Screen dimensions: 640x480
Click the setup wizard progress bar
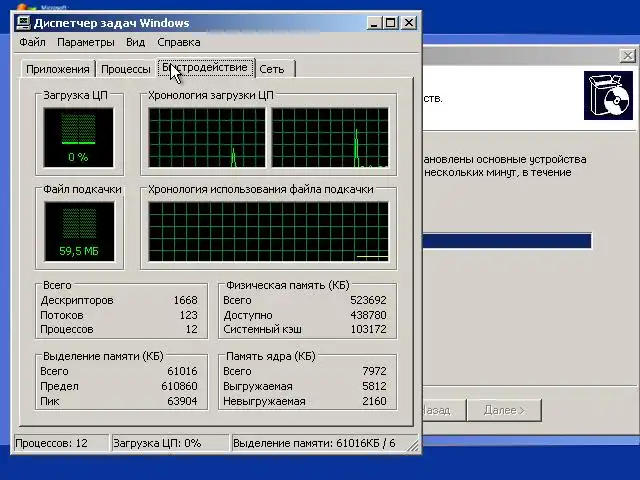click(507, 240)
